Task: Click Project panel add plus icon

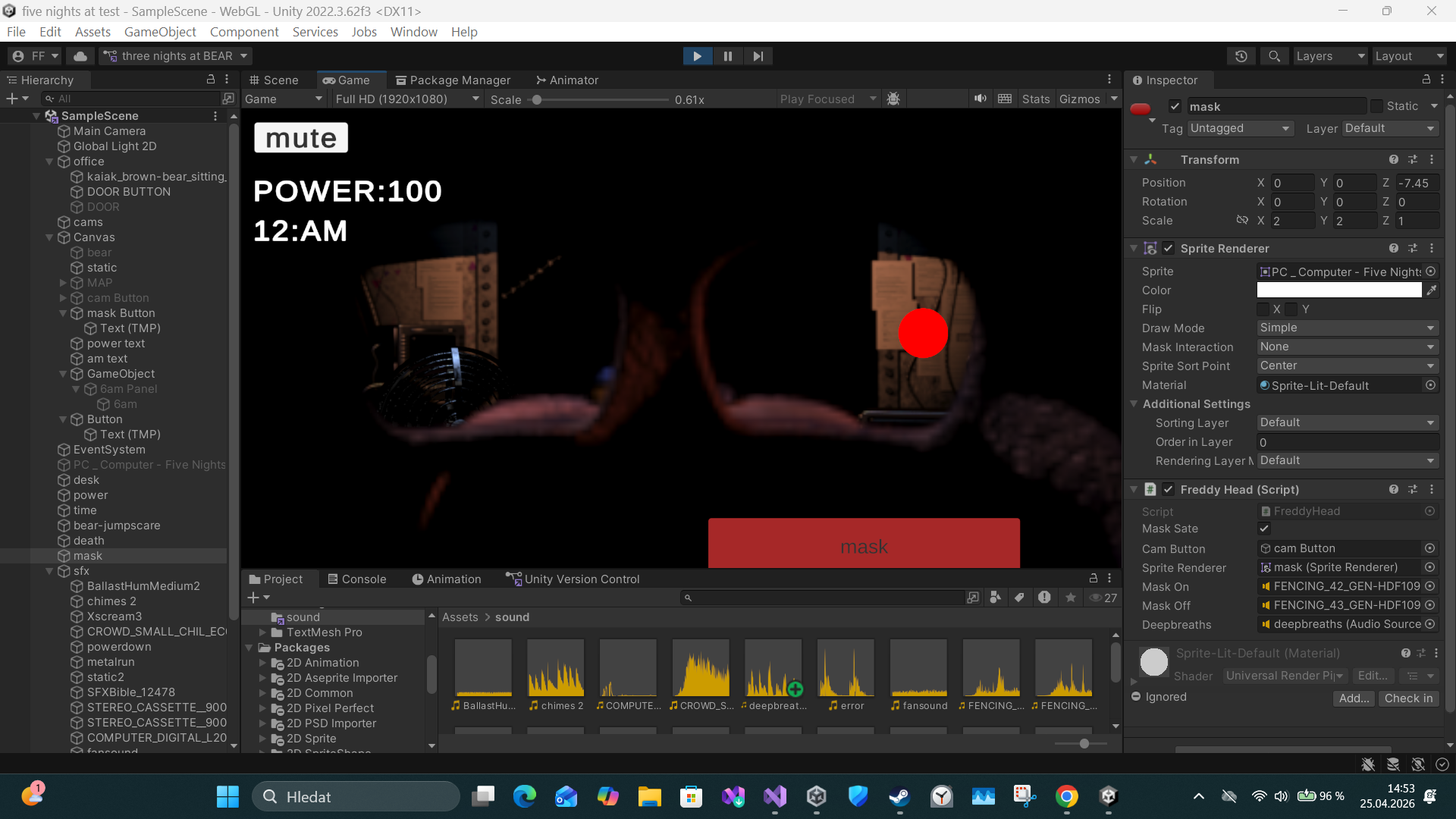Action: click(x=253, y=598)
